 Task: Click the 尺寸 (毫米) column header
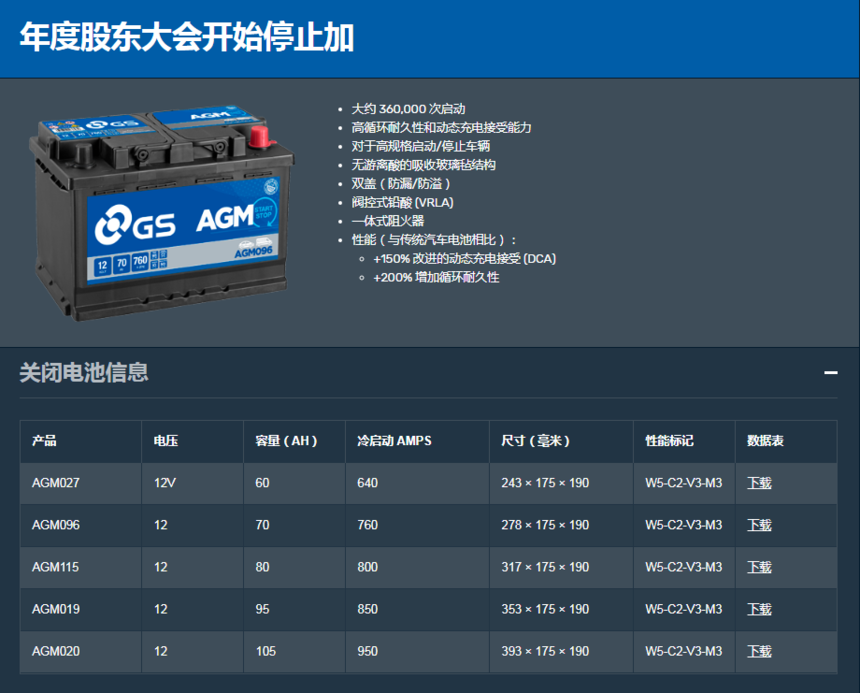[x=535, y=441]
